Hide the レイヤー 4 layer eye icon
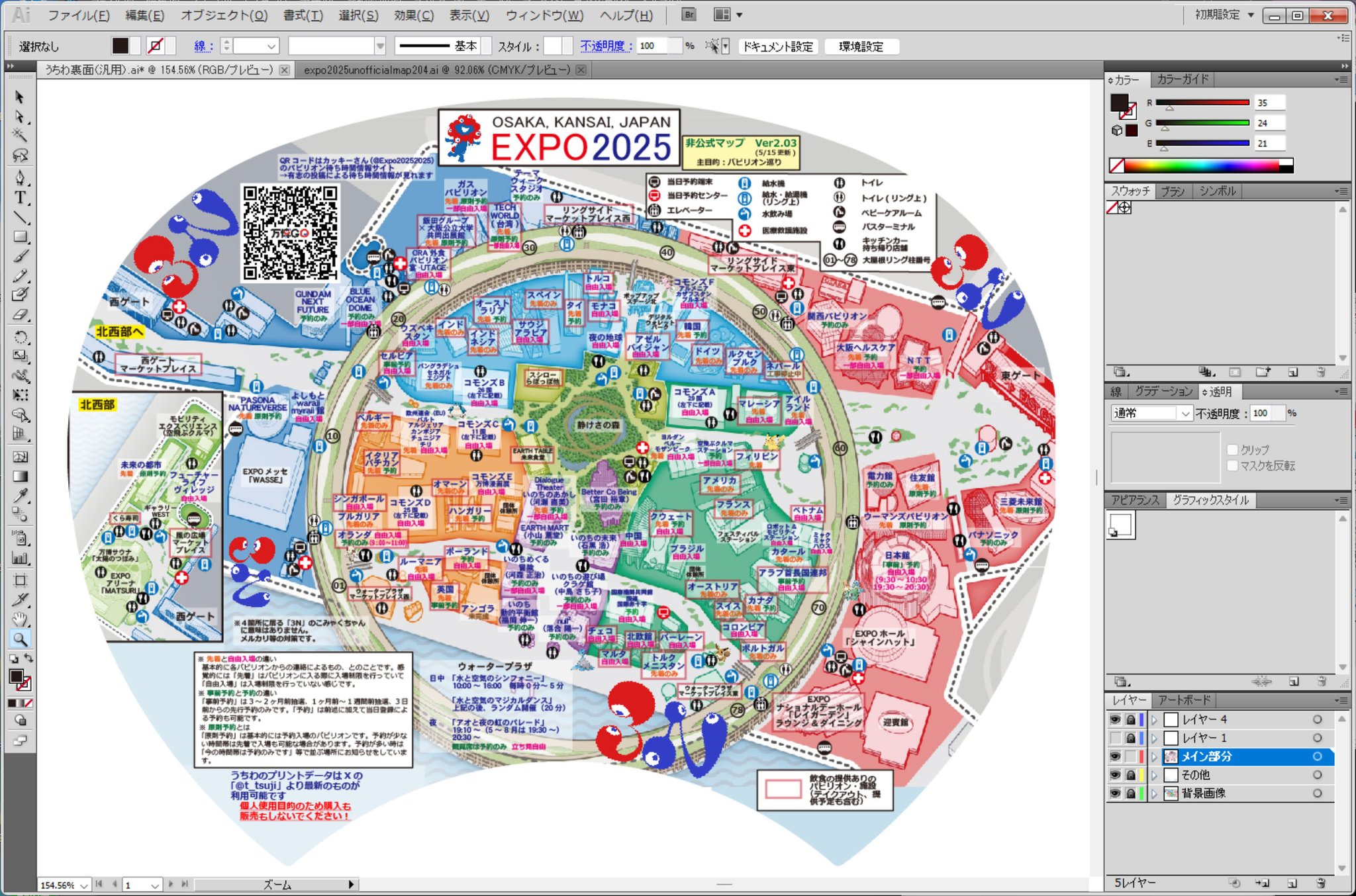Viewport: 1356px width, 896px height. coord(1116,719)
